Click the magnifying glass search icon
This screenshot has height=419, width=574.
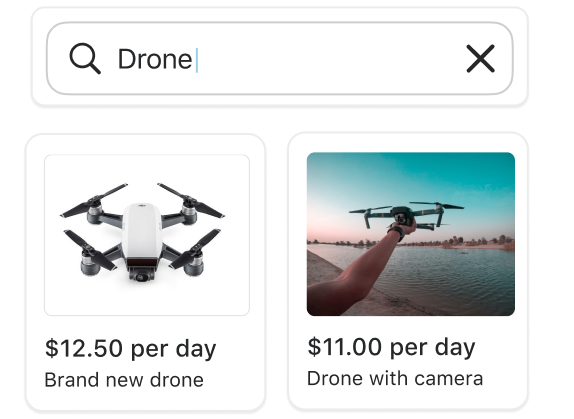85,59
